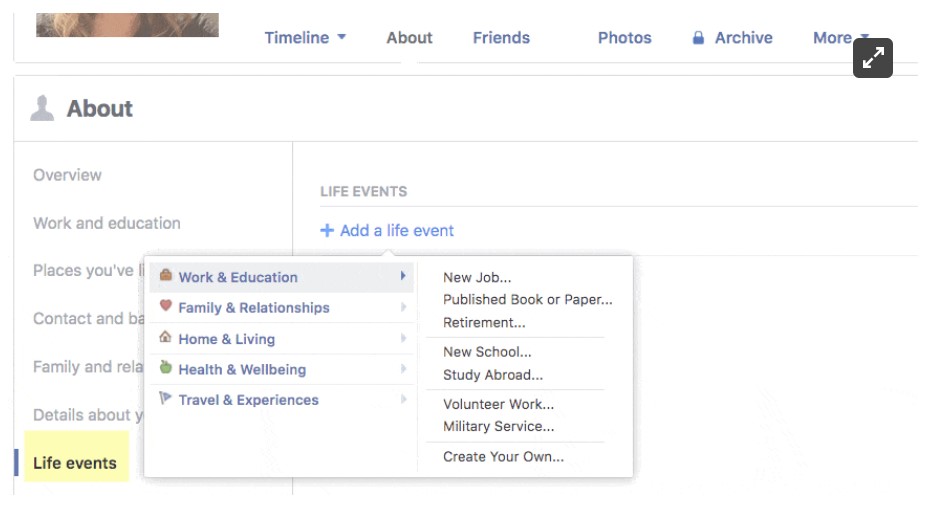Image resolution: width=939 pixels, height=506 pixels.
Task: Expand the Travel & Experiences submenu arrow
Action: (x=403, y=399)
